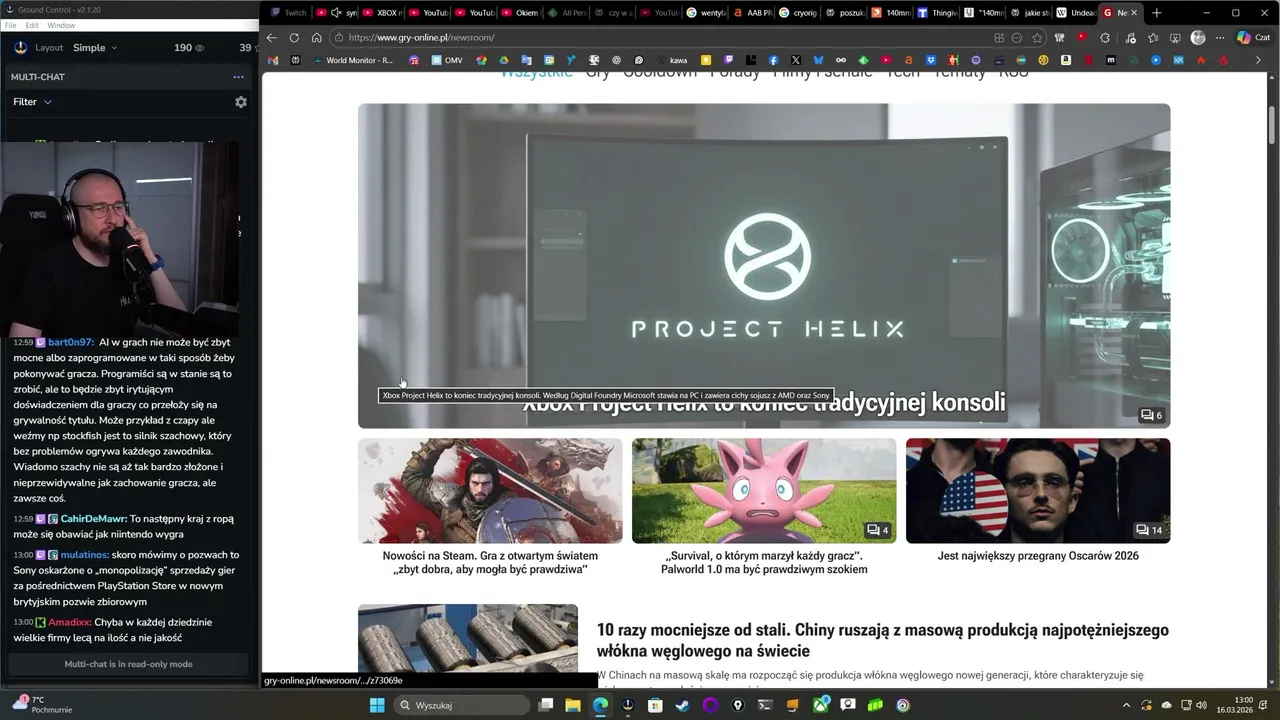Switch to the XBOX browser tab
The height and width of the screenshot is (720, 1280).
point(382,13)
